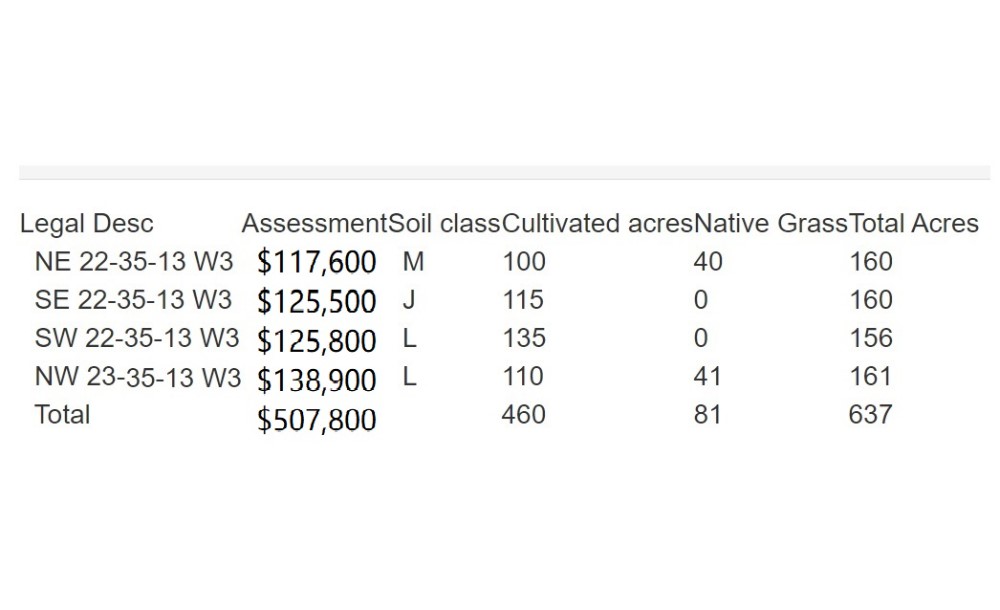Click the Total row label

pos(62,415)
